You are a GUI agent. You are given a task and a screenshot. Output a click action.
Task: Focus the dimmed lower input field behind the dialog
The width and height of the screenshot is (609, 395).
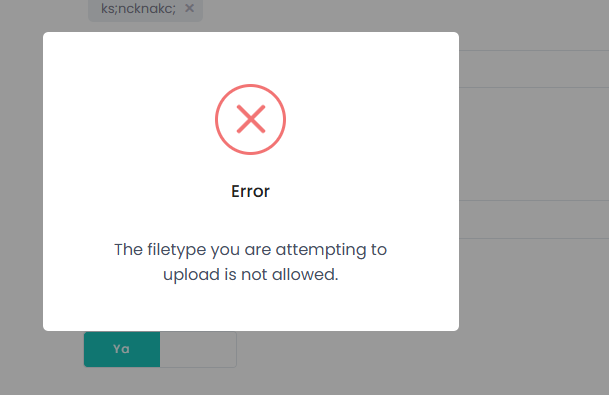point(534,219)
